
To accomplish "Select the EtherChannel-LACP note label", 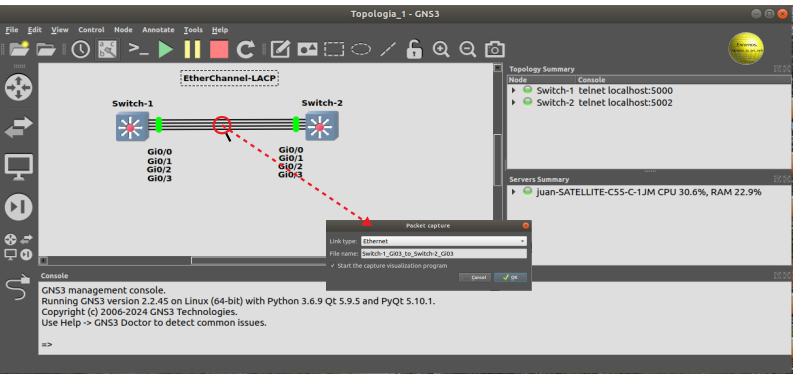I will point(230,78).
